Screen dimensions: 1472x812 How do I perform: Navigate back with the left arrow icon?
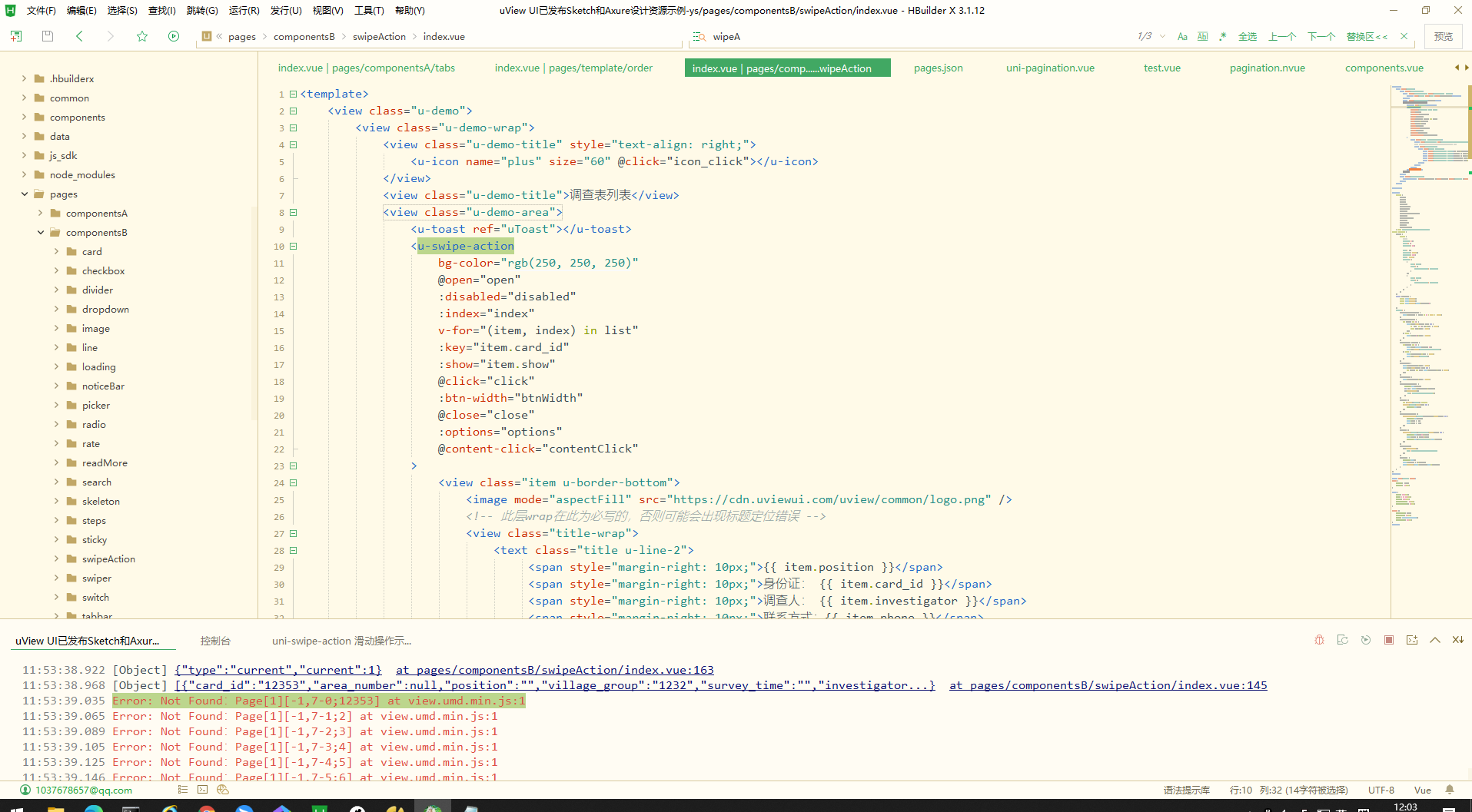(x=79, y=36)
